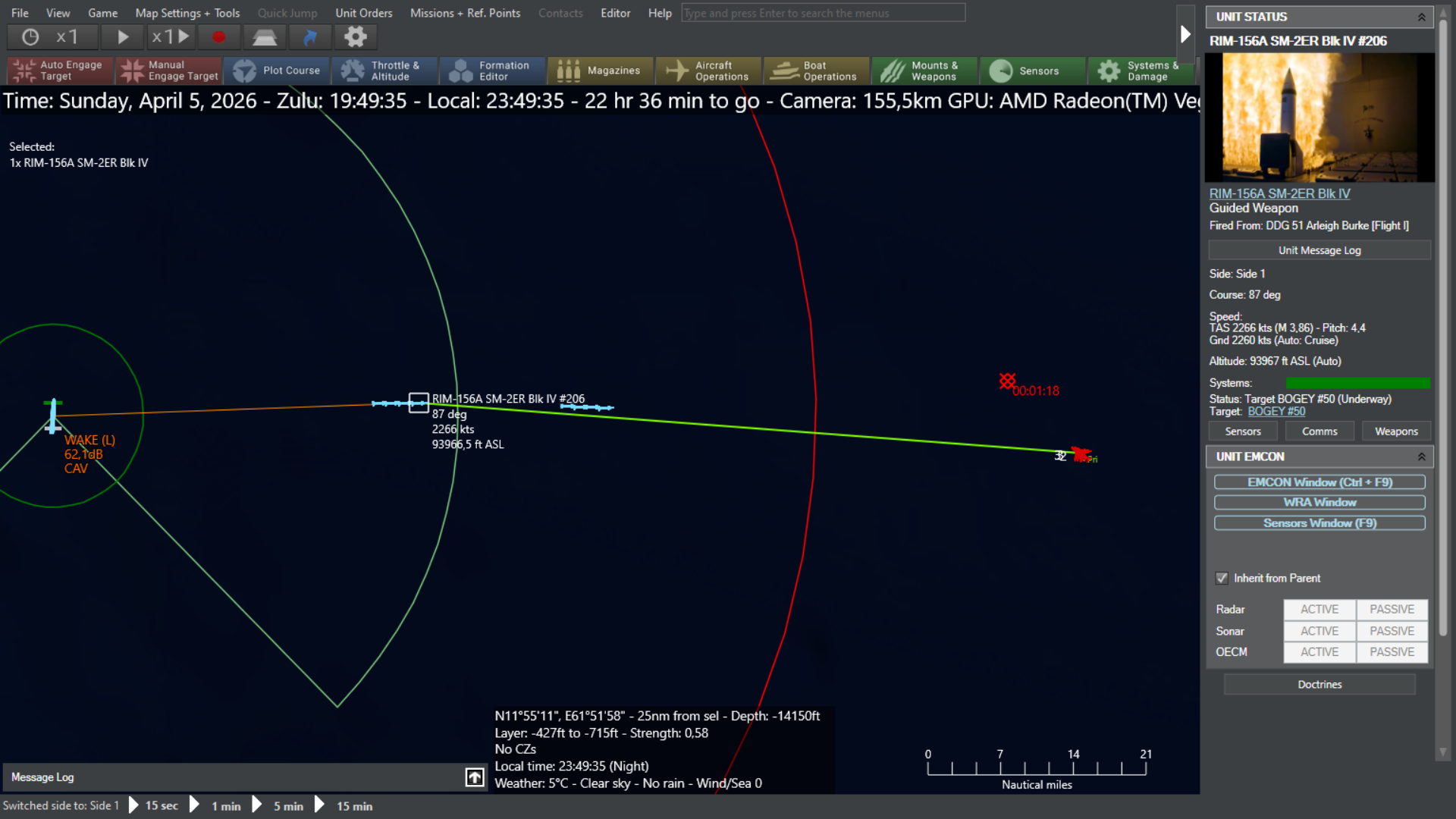This screenshot has height=819, width=1456.
Task: Open the File menu
Action: (x=20, y=13)
